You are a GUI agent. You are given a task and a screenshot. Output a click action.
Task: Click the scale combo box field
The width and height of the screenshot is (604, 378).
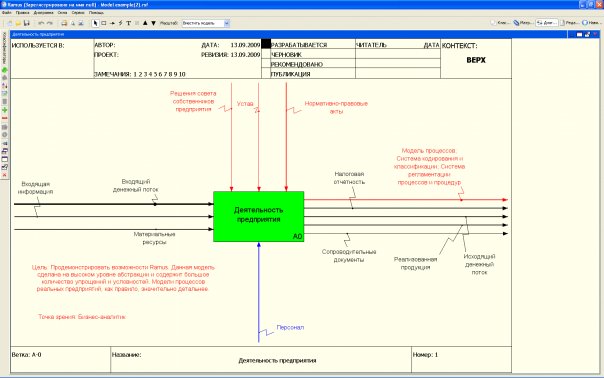point(205,23)
